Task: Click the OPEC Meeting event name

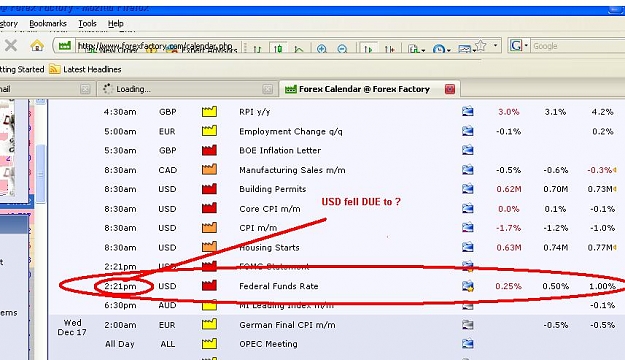Action: point(268,344)
